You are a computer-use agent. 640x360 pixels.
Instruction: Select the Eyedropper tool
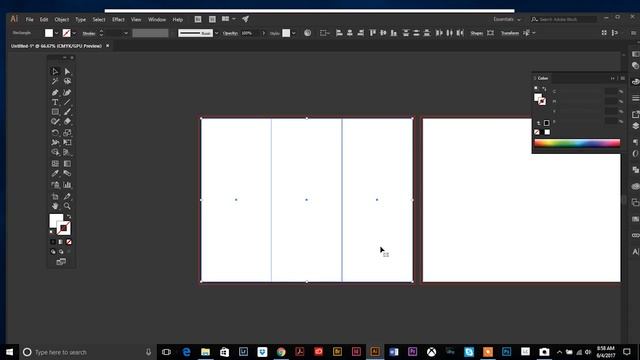point(55,173)
